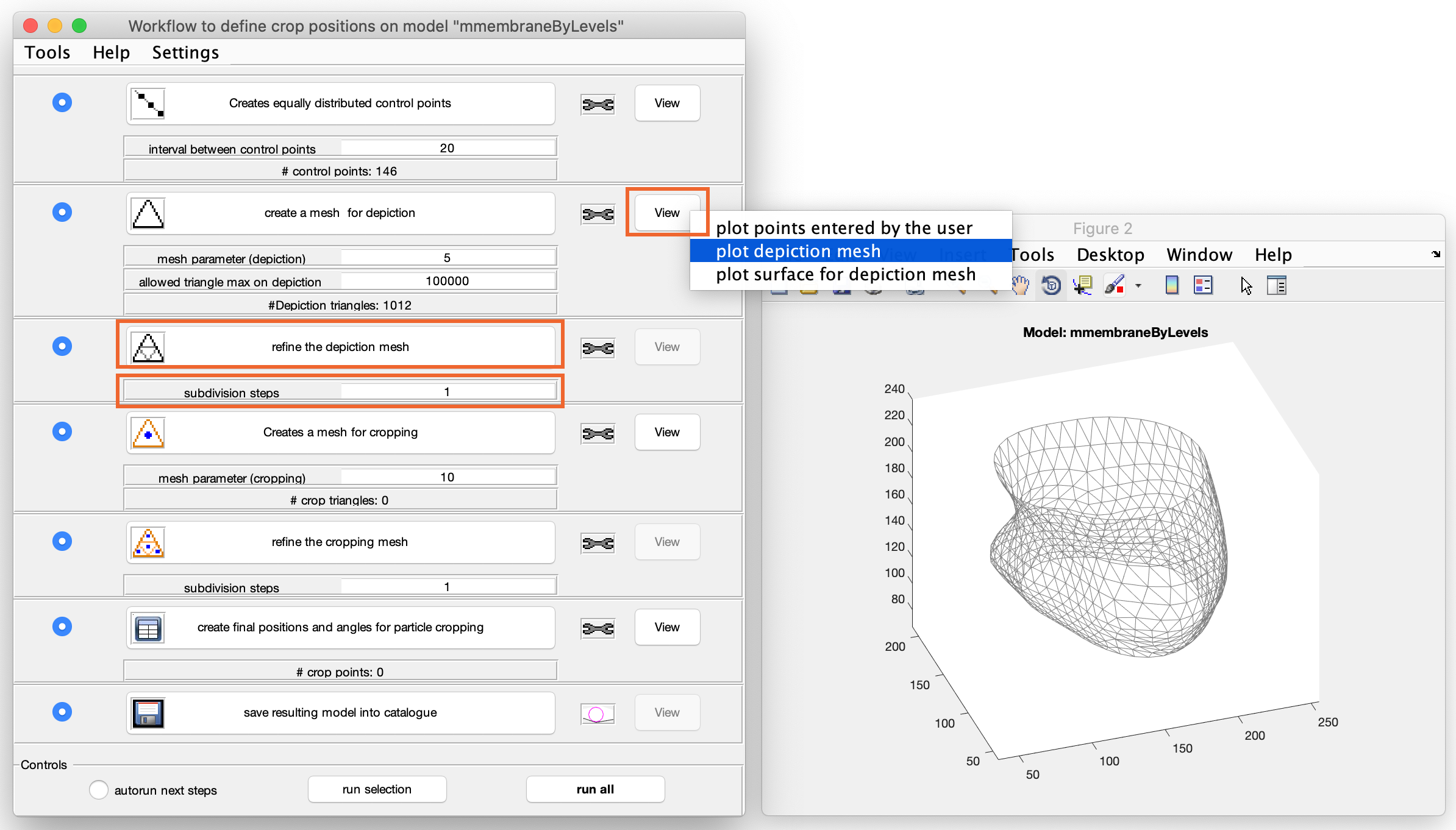The image size is (1456, 830).
Task: Toggle radio button for 'refine the depiction mesh'
Action: (62, 346)
